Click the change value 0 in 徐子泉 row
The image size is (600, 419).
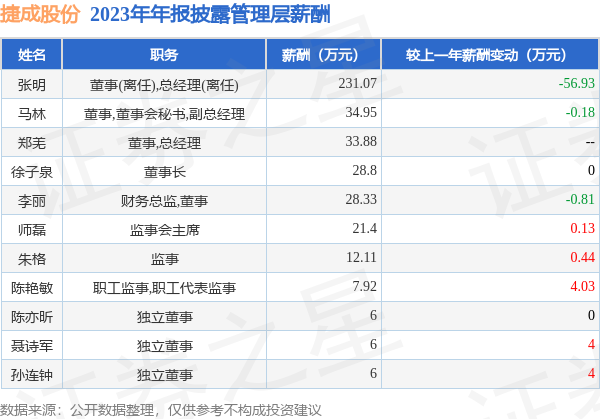591,170
